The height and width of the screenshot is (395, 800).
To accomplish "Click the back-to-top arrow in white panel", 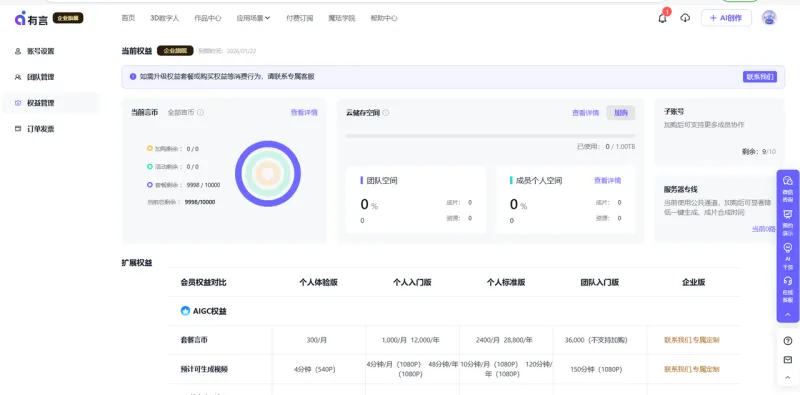I will [788, 378].
